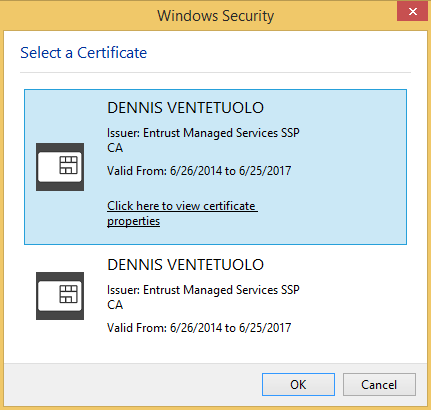Click the 'CA' text in the highlighted certificate's issuer
Image resolution: width=431 pixels, height=410 pixels.
115,148
